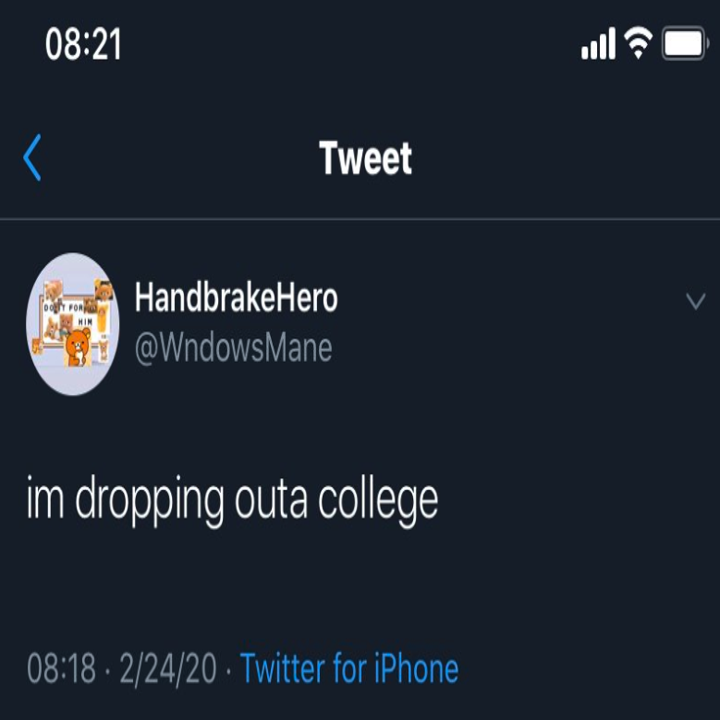
Task: Click the word "college" in the tweet
Action: point(378,501)
